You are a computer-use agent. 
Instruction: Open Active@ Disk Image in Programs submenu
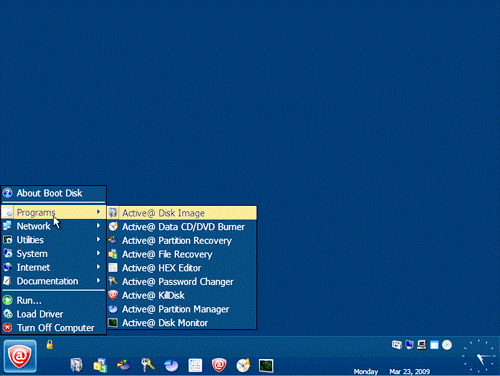point(182,213)
